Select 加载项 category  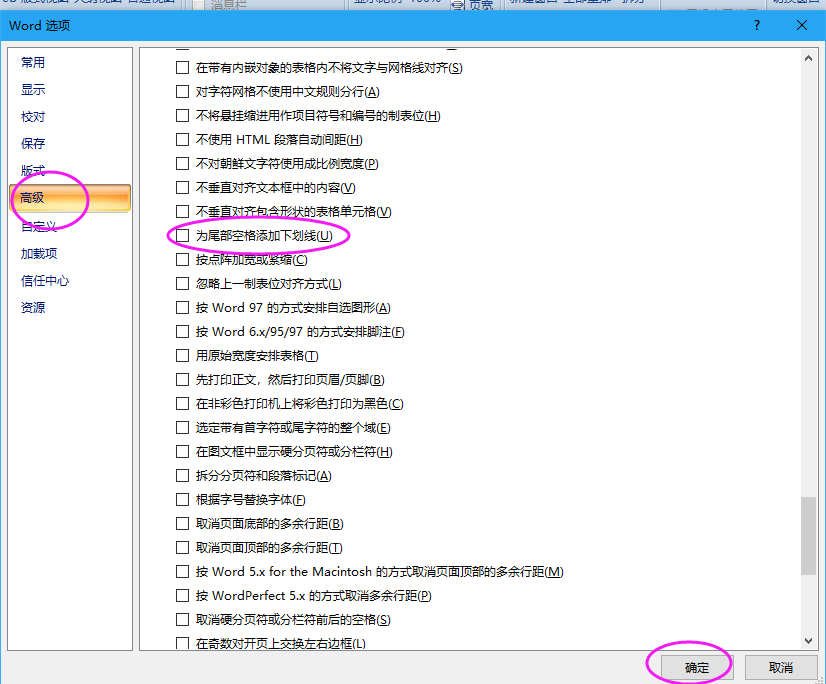tap(39, 254)
